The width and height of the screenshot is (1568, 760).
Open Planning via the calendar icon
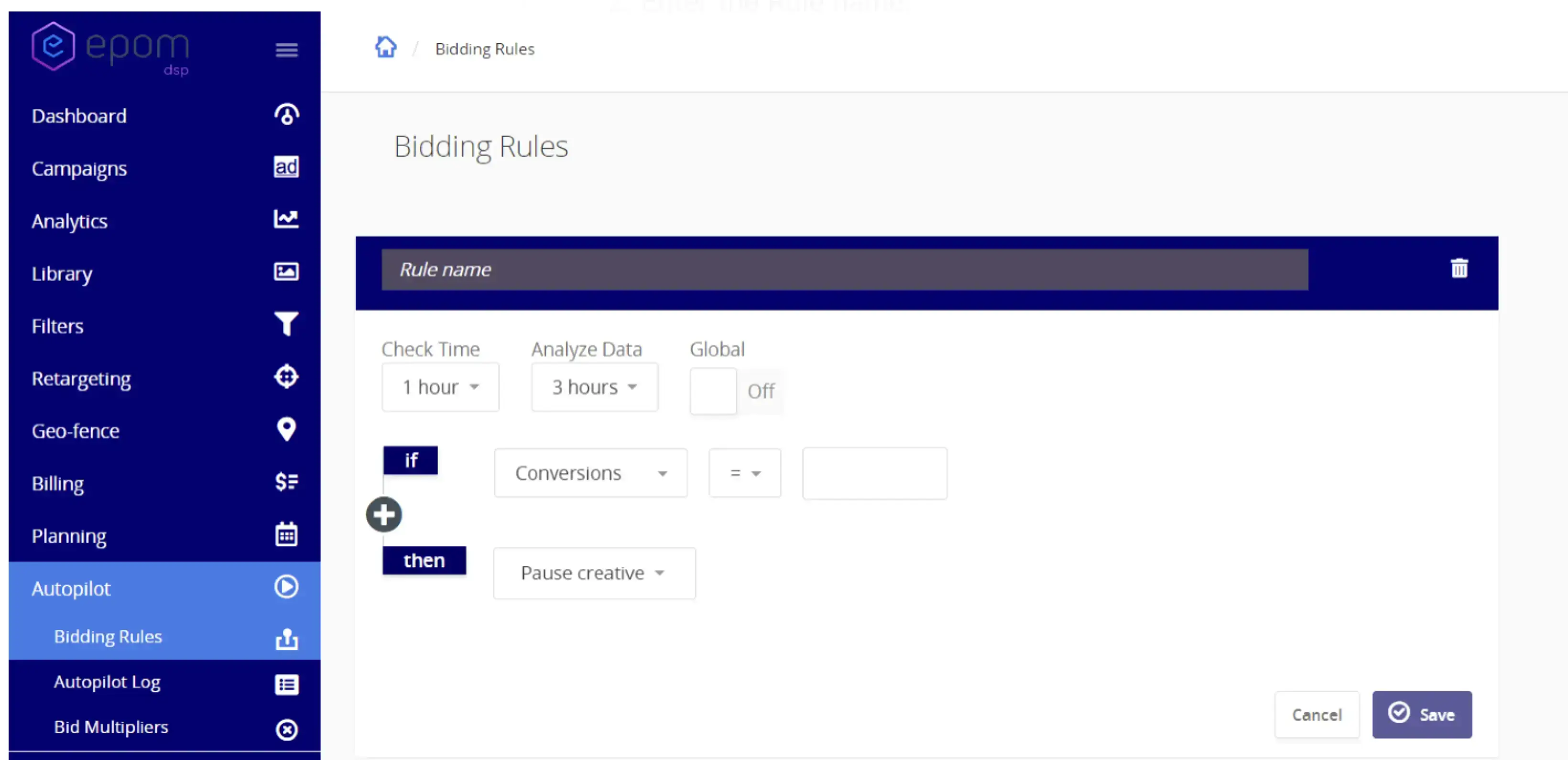[x=286, y=533]
